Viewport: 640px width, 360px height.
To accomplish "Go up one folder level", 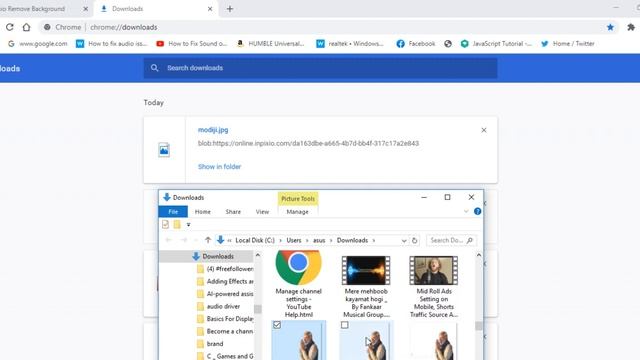I will (x=208, y=240).
